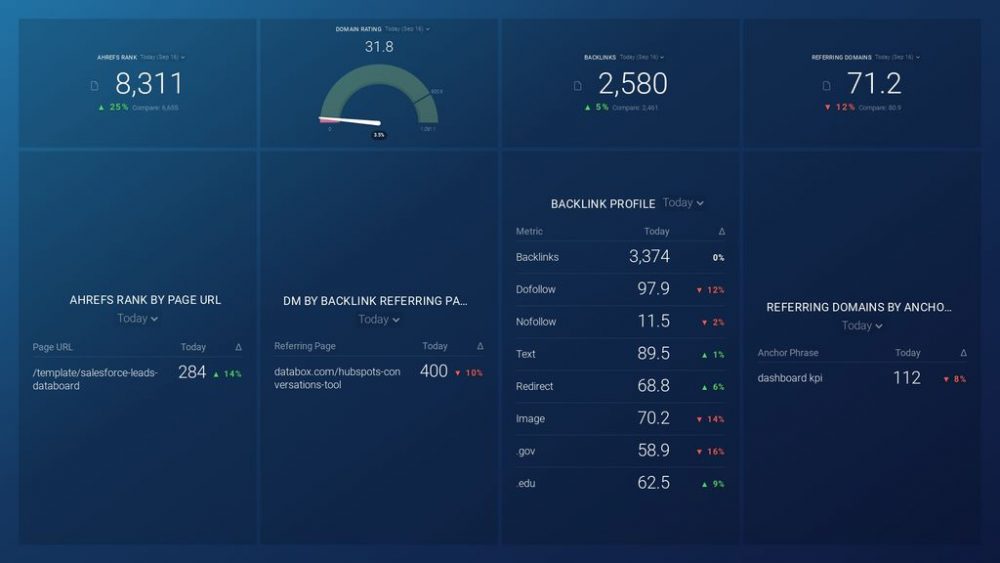Image resolution: width=1000 pixels, height=563 pixels.
Task: Click the green up arrow under Ahrefs Rank
Action: point(101,107)
